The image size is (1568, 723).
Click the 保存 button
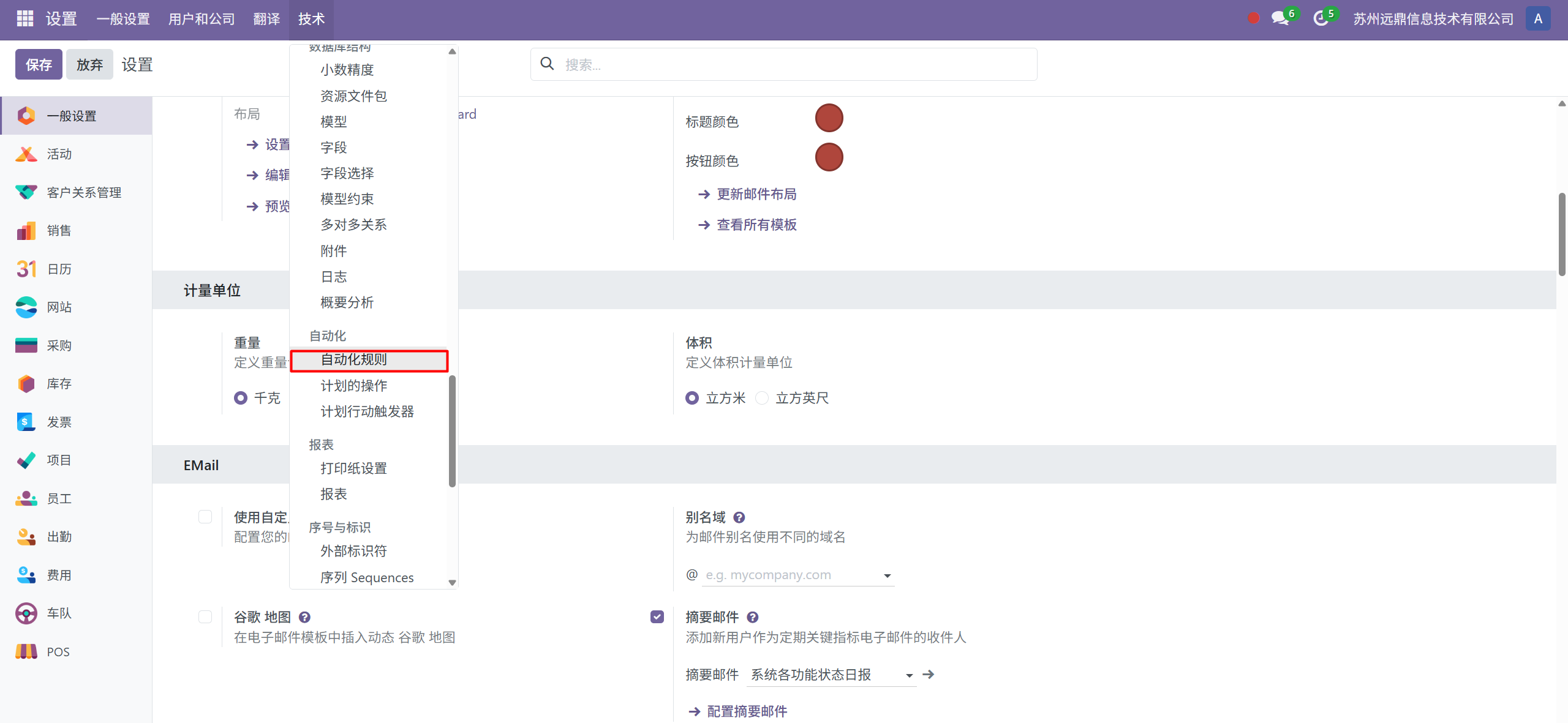(39, 64)
